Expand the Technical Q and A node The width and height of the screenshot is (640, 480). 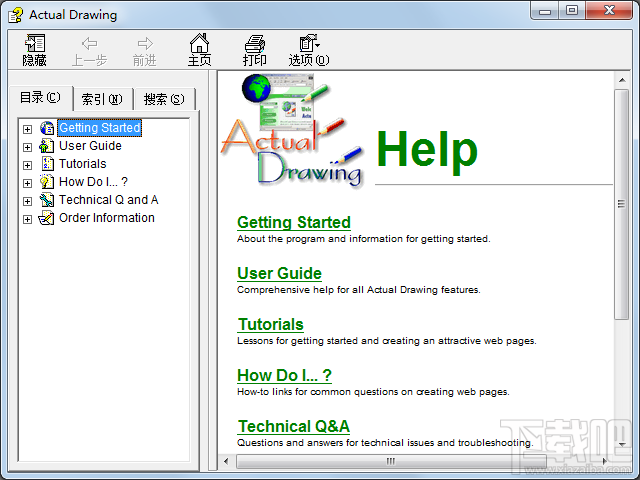click(x=27, y=201)
